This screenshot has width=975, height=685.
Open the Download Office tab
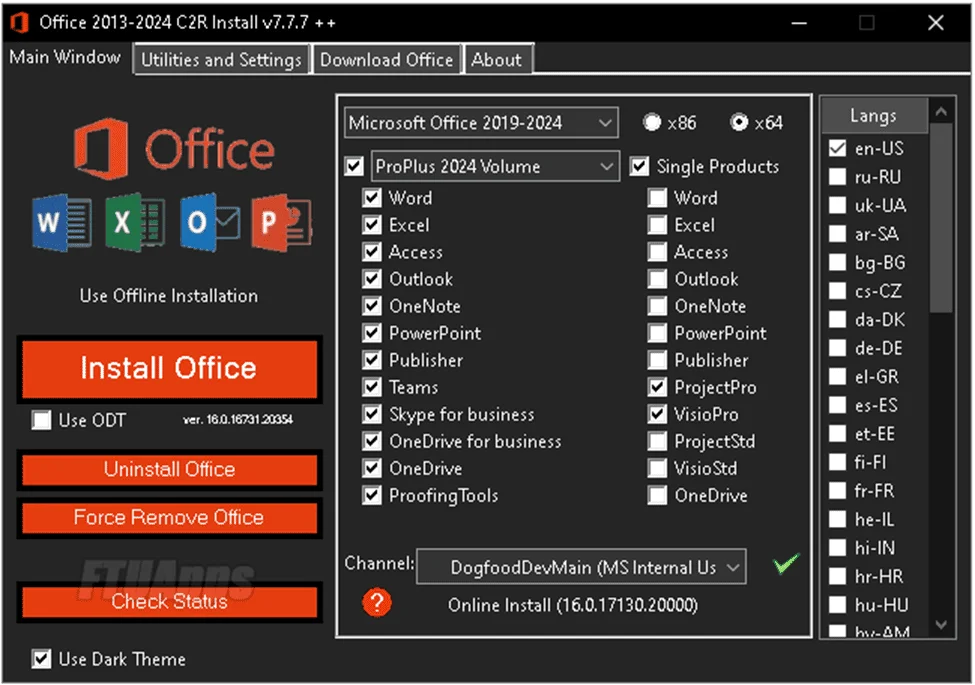coord(387,60)
